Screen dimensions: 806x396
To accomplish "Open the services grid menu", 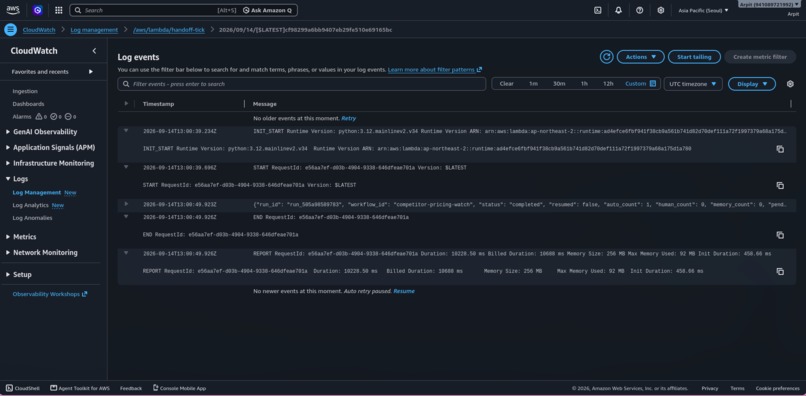I will coord(59,10).
